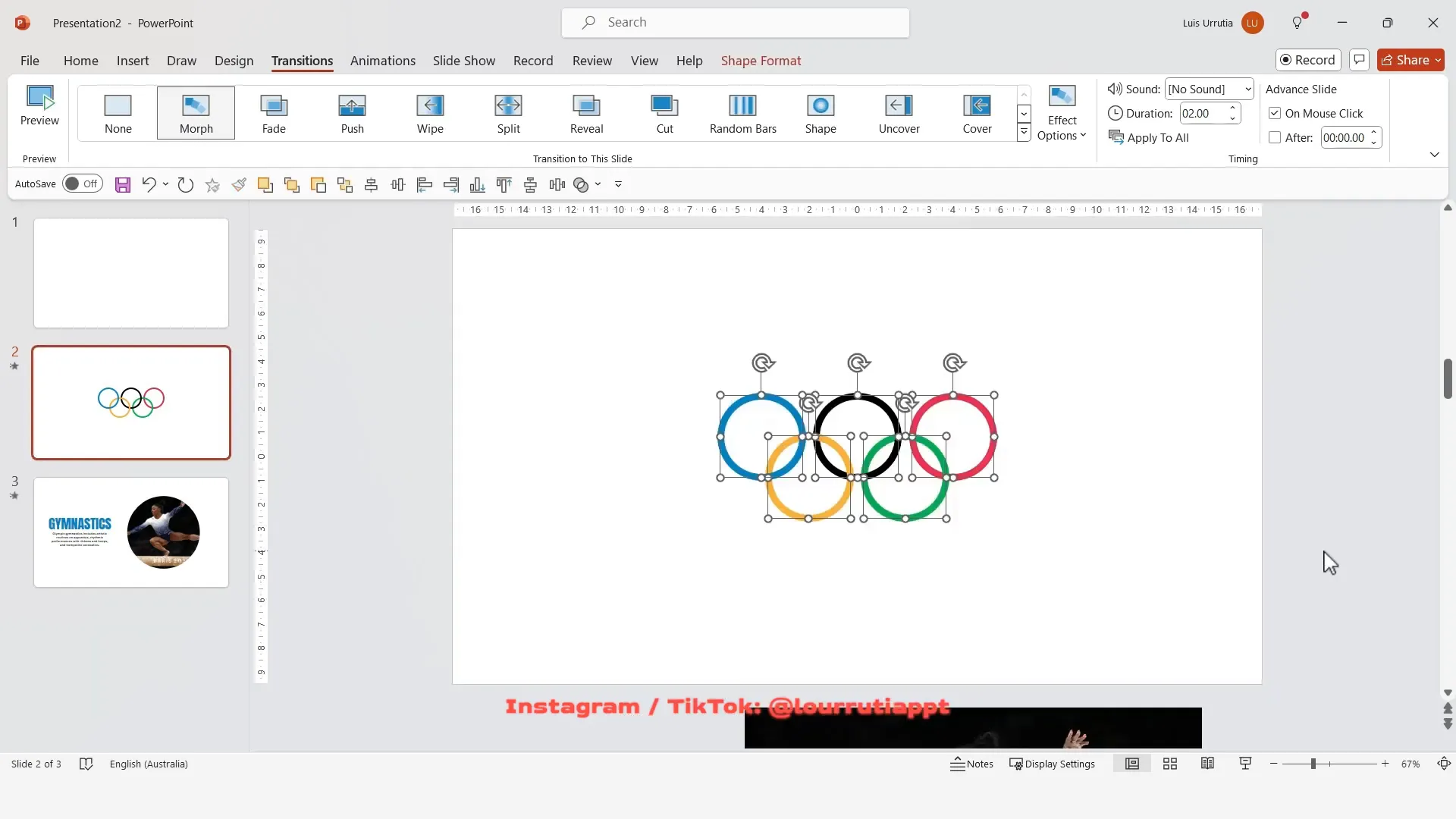Viewport: 1456px width, 819px height.
Task: Select the None transition
Action: coord(118,113)
